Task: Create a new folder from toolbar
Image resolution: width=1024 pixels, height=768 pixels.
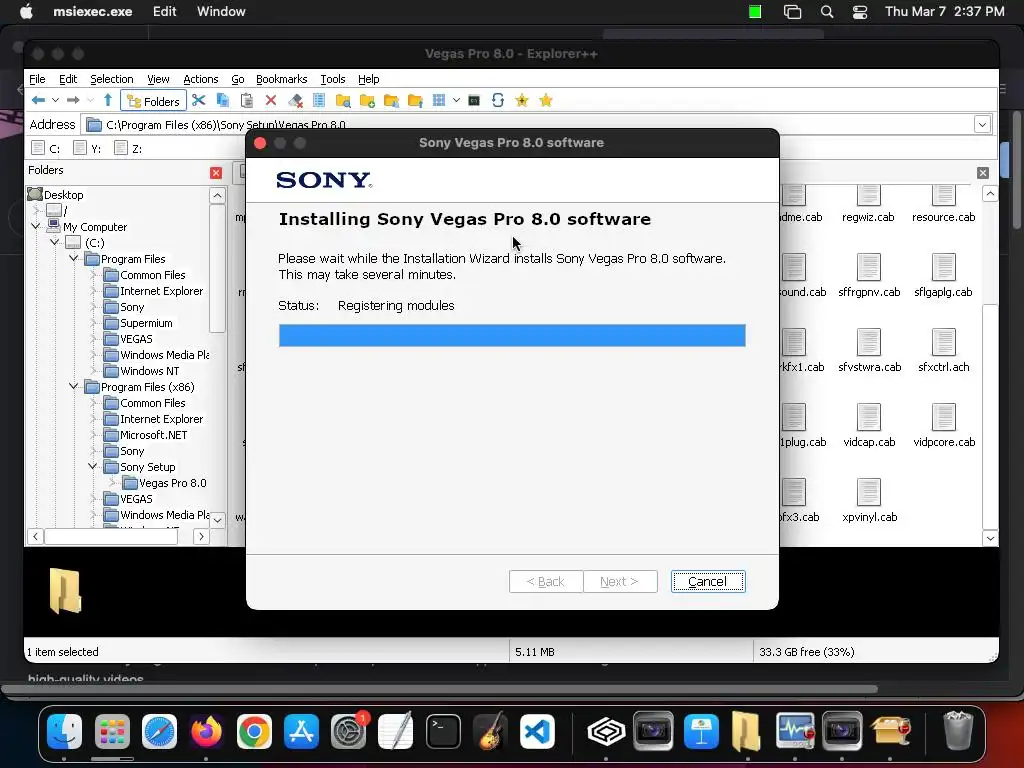Action: (367, 101)
